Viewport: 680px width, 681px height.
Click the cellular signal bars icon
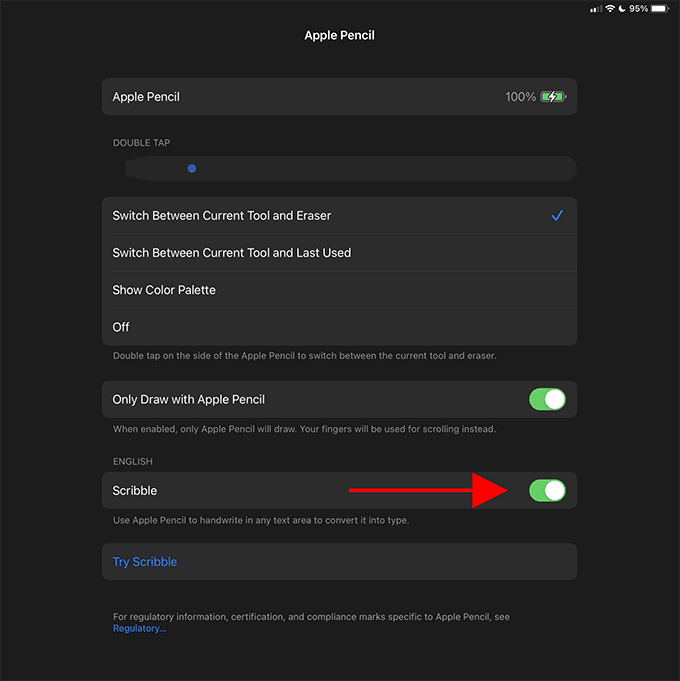[596, 9]
